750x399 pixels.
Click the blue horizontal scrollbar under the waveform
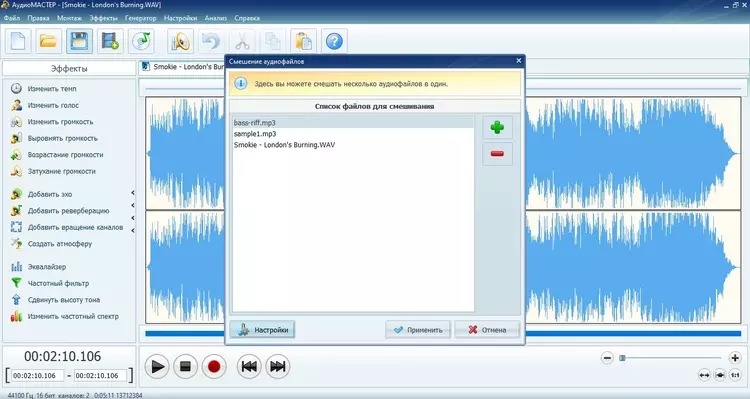(443, 333)
